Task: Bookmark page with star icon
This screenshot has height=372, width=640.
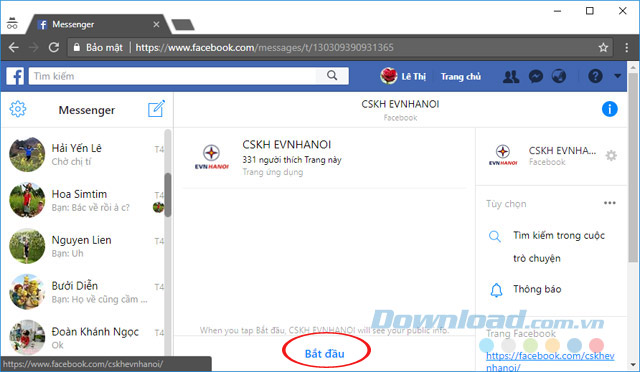Action: pyautogui.click(x=603, y=48)
